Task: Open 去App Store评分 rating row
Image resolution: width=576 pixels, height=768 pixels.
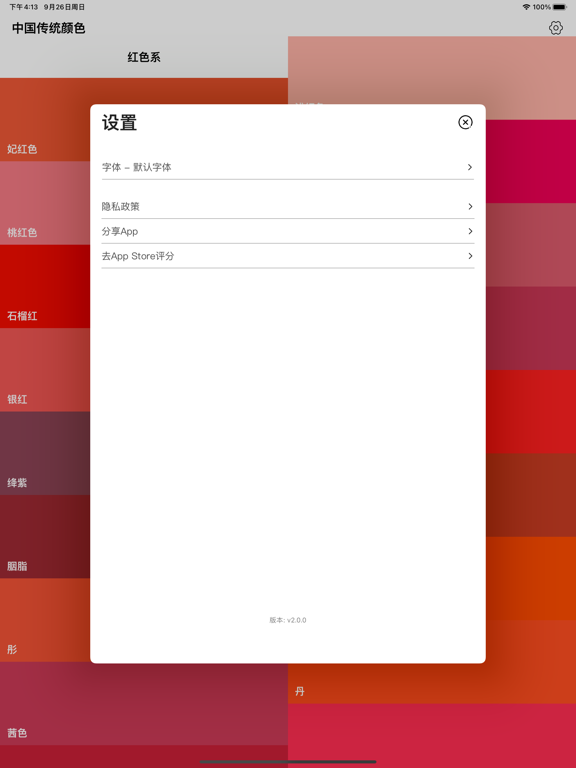Action: [x=288, y=256]
